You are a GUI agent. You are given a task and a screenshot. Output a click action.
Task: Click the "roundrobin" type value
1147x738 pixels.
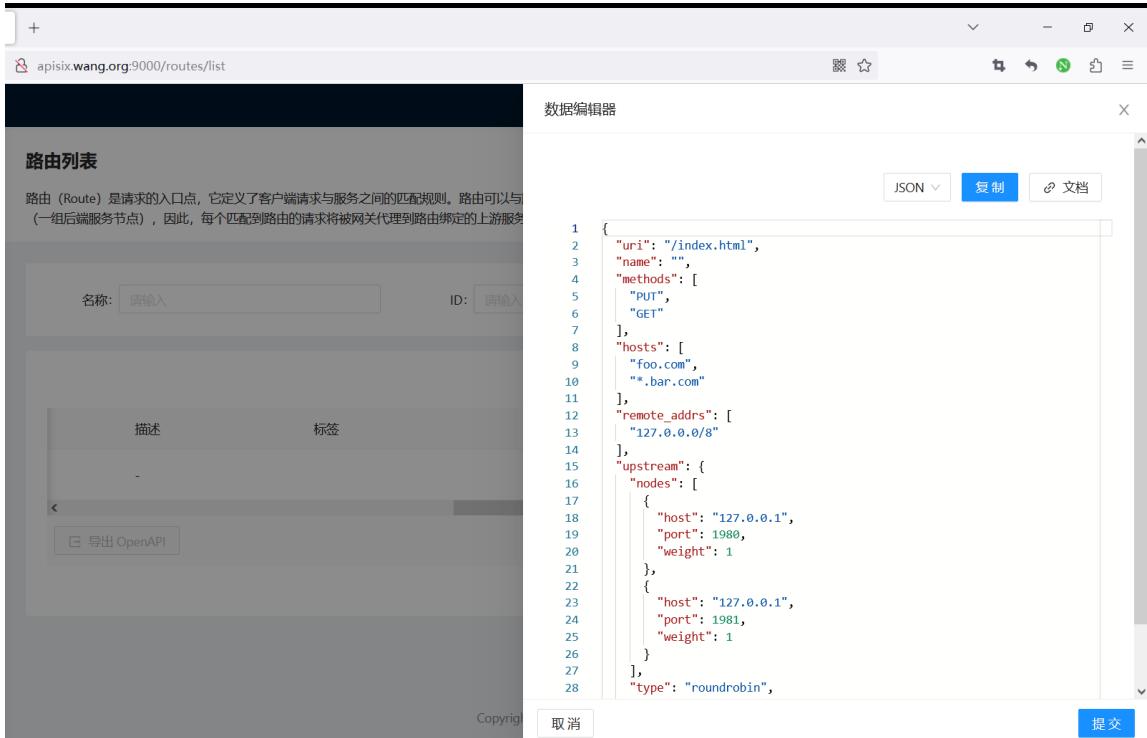pyautogui.click(x=726, y=688)
